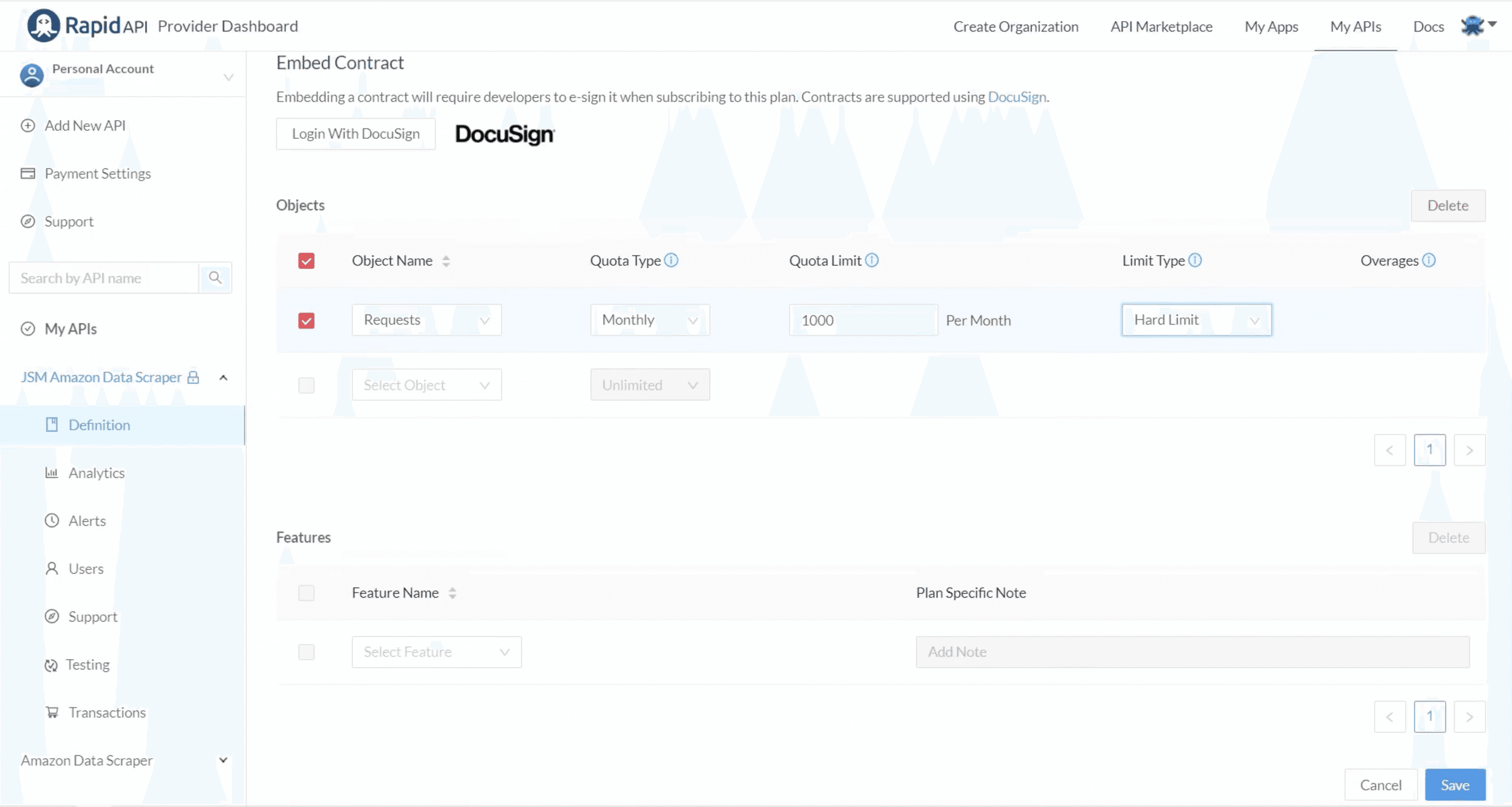Click the Overages info icon

(1428, 260)
